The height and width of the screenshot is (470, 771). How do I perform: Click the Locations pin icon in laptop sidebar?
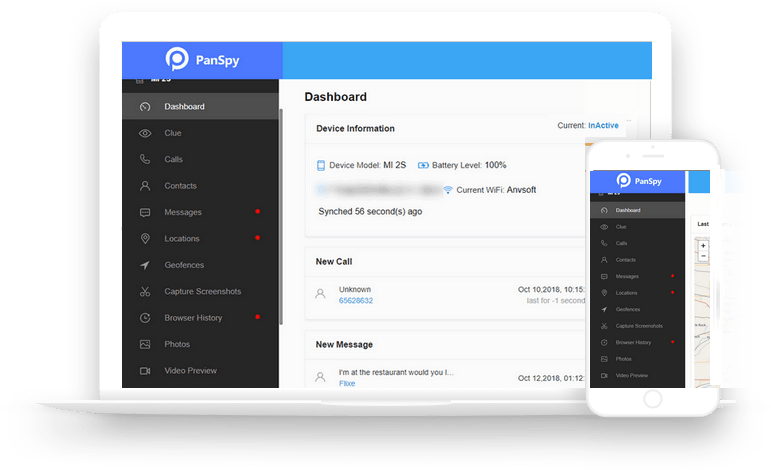(x=145, y=238)
